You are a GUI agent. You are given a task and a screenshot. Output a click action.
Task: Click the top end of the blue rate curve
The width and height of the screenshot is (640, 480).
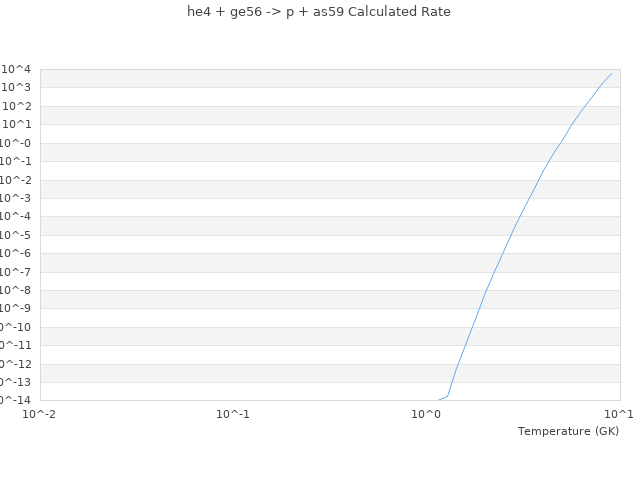(611, 73)
